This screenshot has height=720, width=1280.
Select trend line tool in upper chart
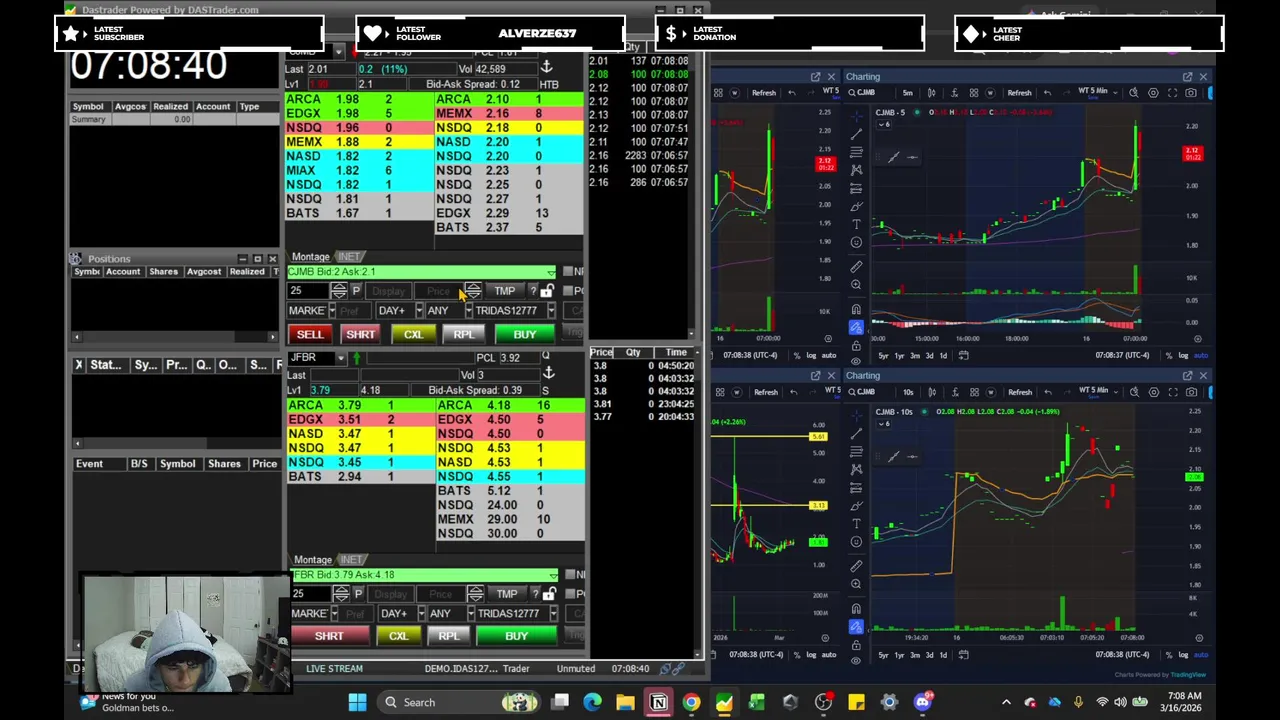coord(856,134)
